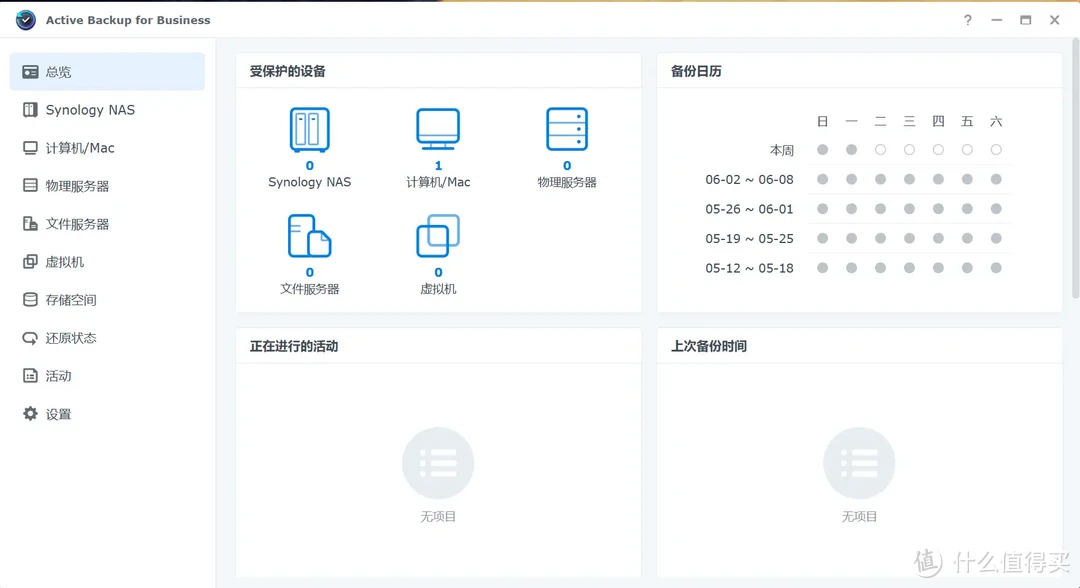
Task: Click the Active Backup for Business logo icon
Action: click(24, 19)
